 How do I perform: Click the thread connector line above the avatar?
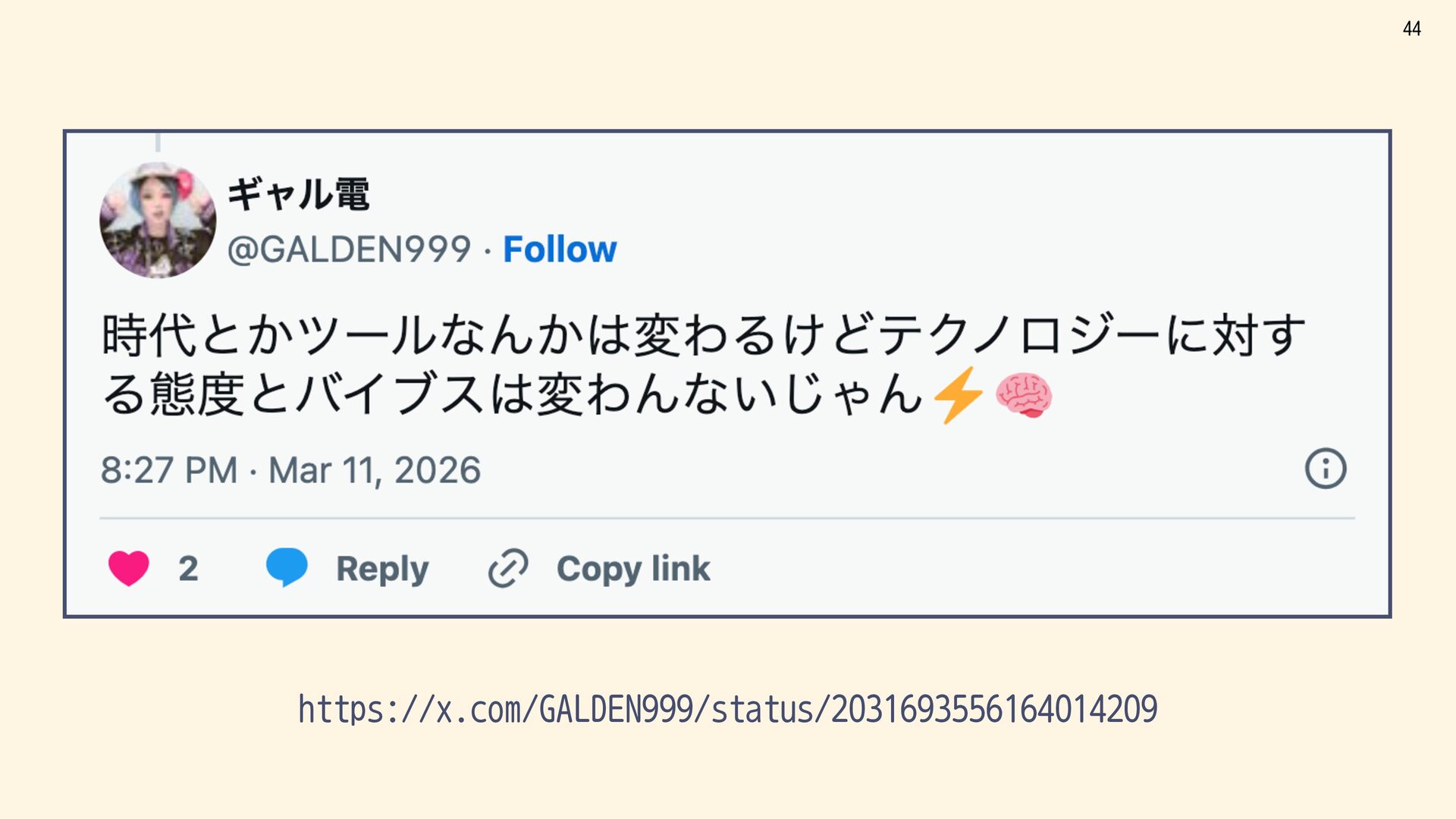click(x=158, y=143)
